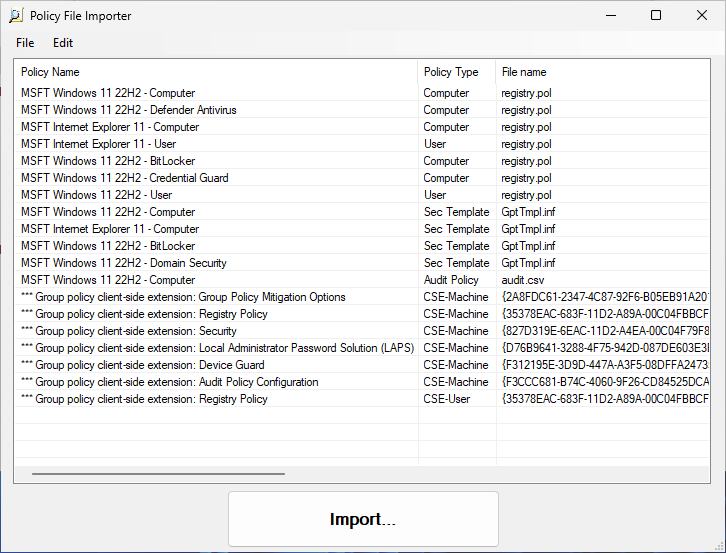Close the Policy File Importer window
726x553 pixels.
[702, 15]
